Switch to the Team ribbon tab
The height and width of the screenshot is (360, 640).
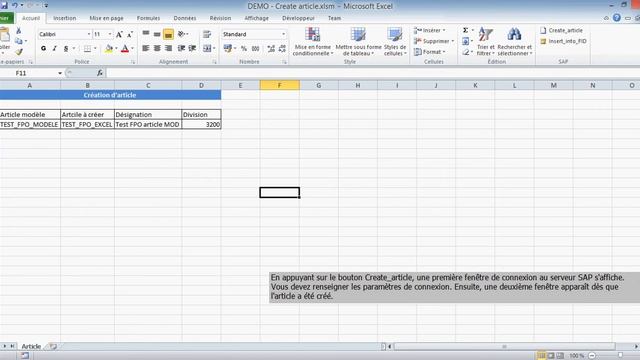pyautogui.click(x=334, y=18)
